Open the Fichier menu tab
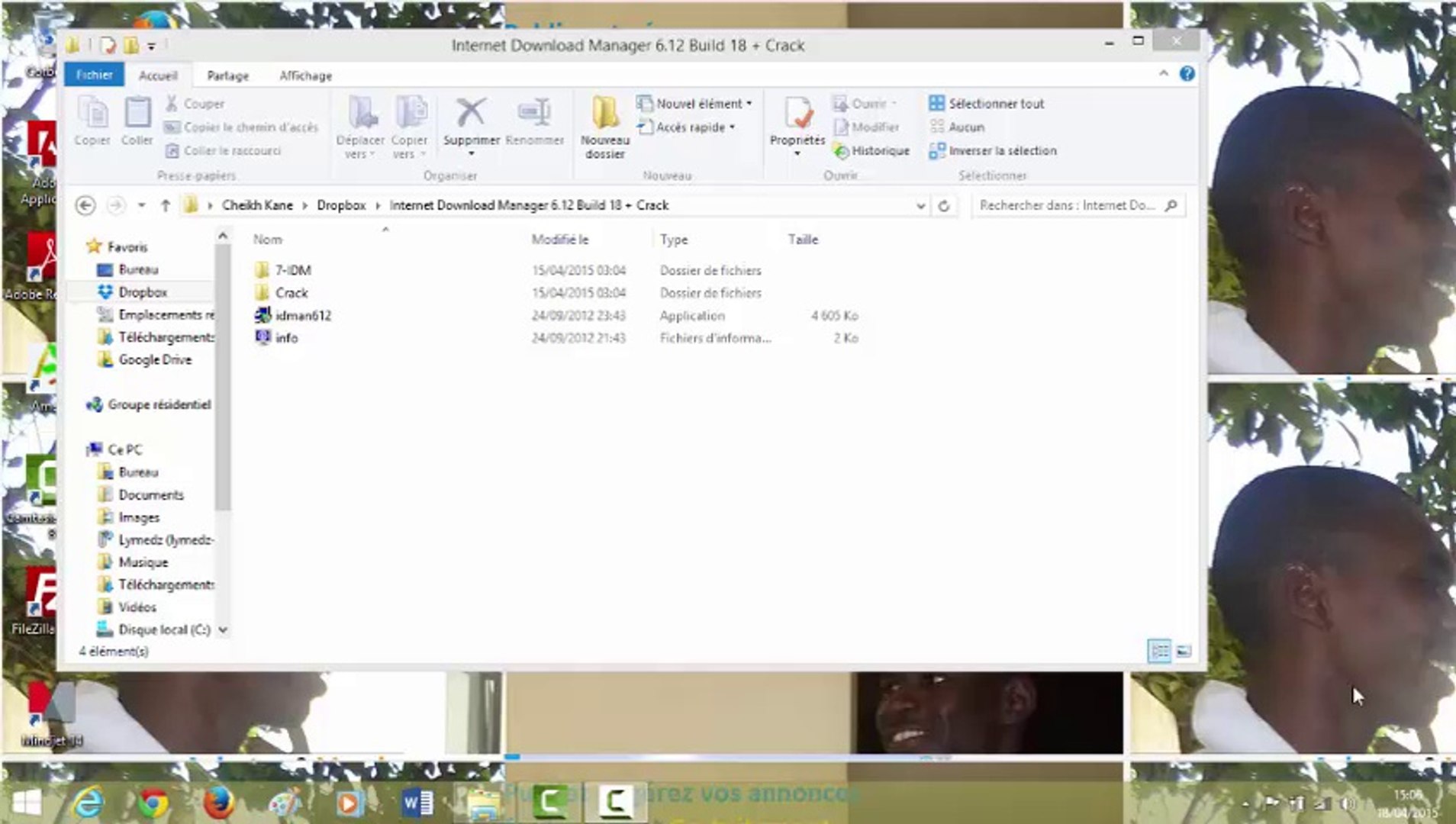The width and height of the screenshot is (1456, 824). (x=94, y=75)
